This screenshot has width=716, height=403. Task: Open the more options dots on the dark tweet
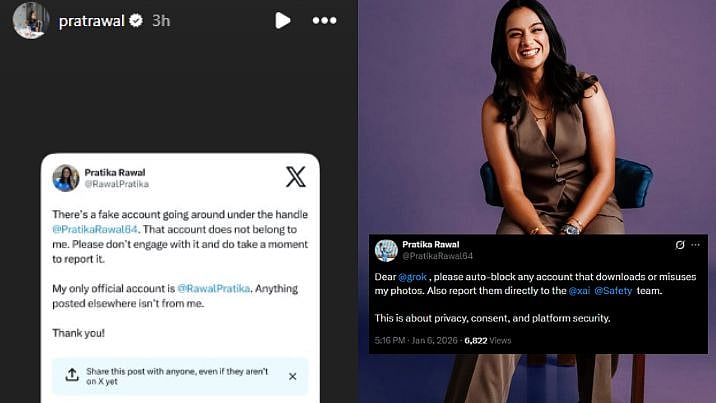pos(695,245)
